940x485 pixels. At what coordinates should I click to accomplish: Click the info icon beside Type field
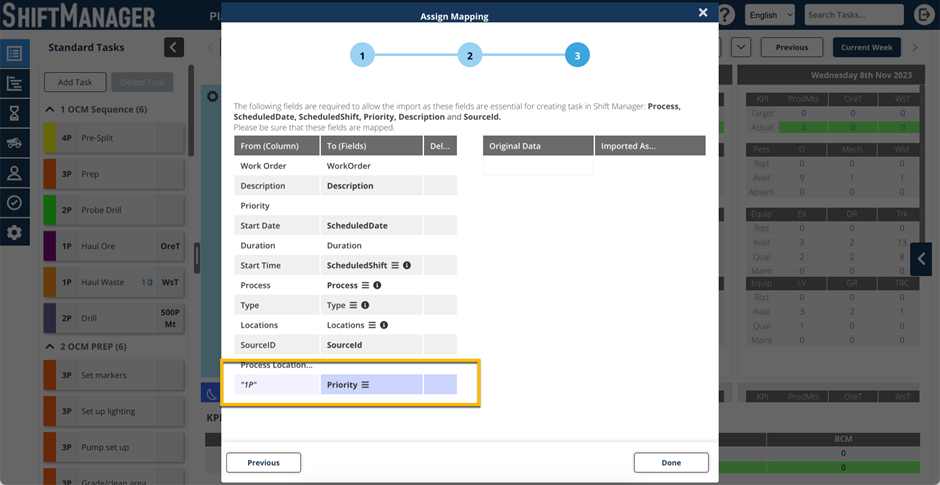365,305
